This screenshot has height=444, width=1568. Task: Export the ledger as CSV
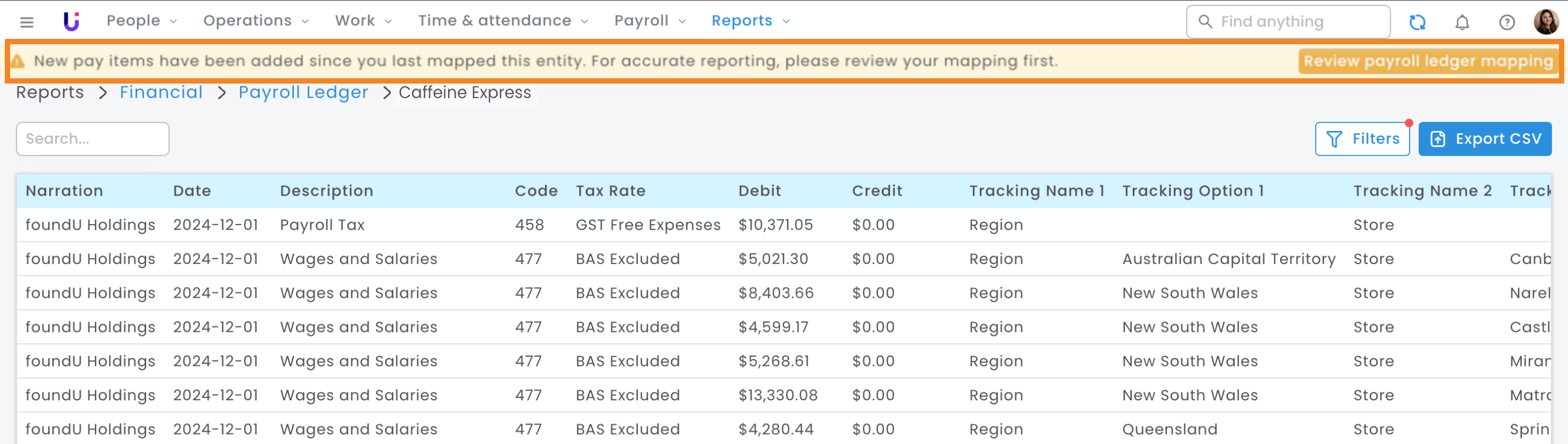[1484, 138]
